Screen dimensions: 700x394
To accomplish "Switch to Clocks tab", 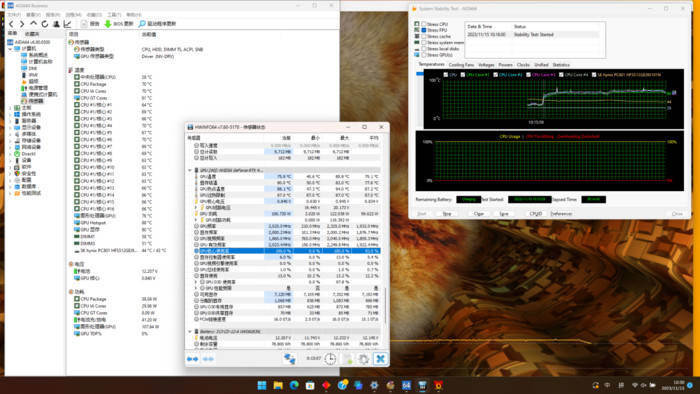I will click(523, 65).
